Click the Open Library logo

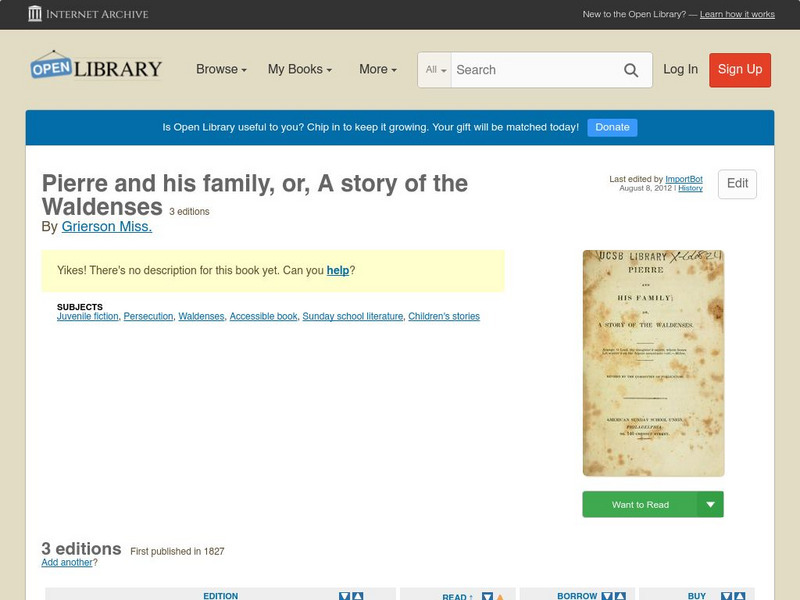pos(96,67)
